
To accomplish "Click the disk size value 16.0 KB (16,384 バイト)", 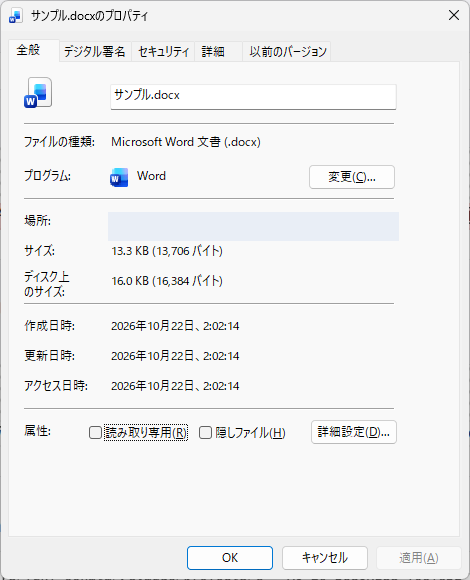I will (167, 281).
